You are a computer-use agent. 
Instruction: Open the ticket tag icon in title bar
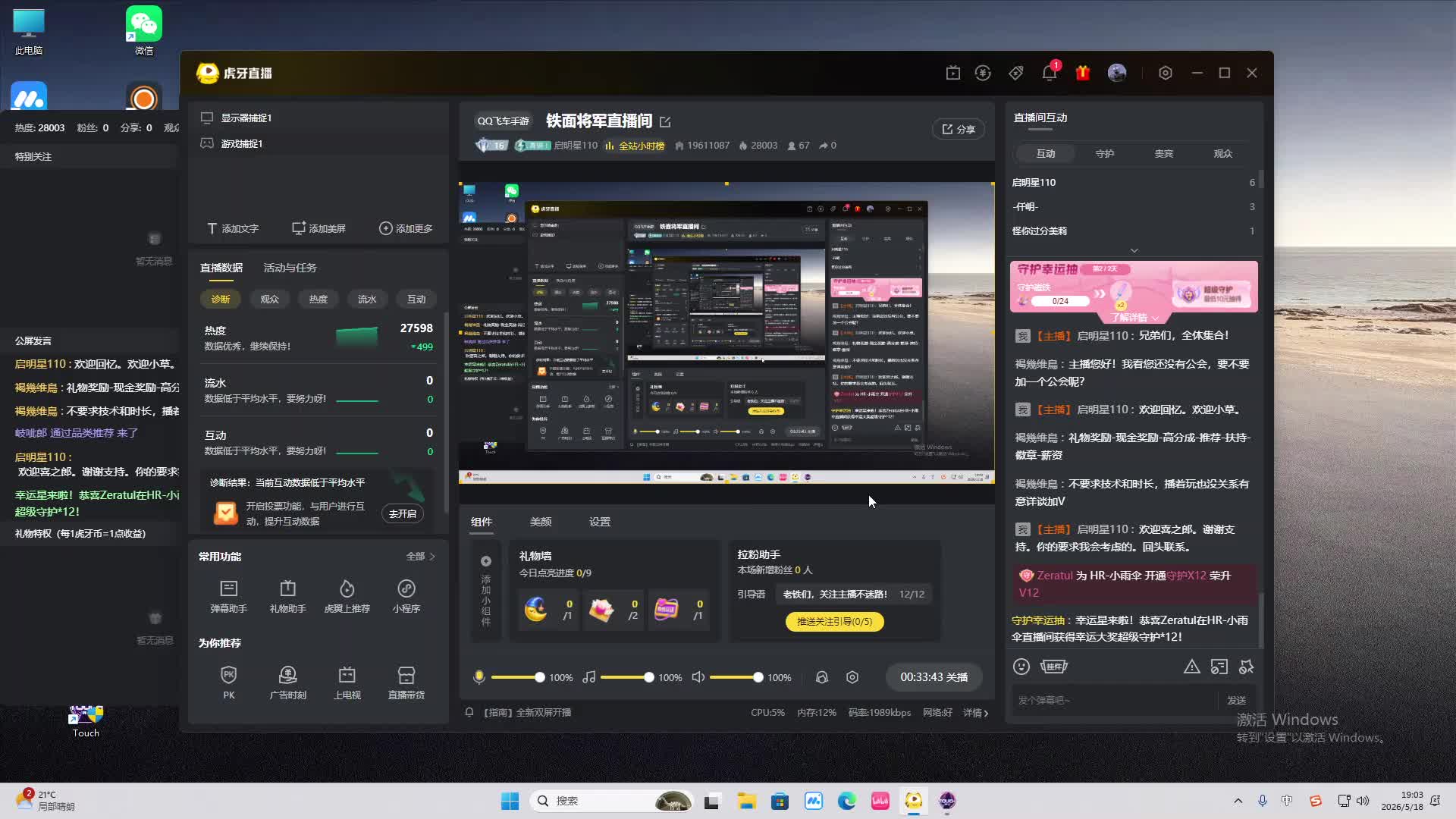(x=1016, y=73)
